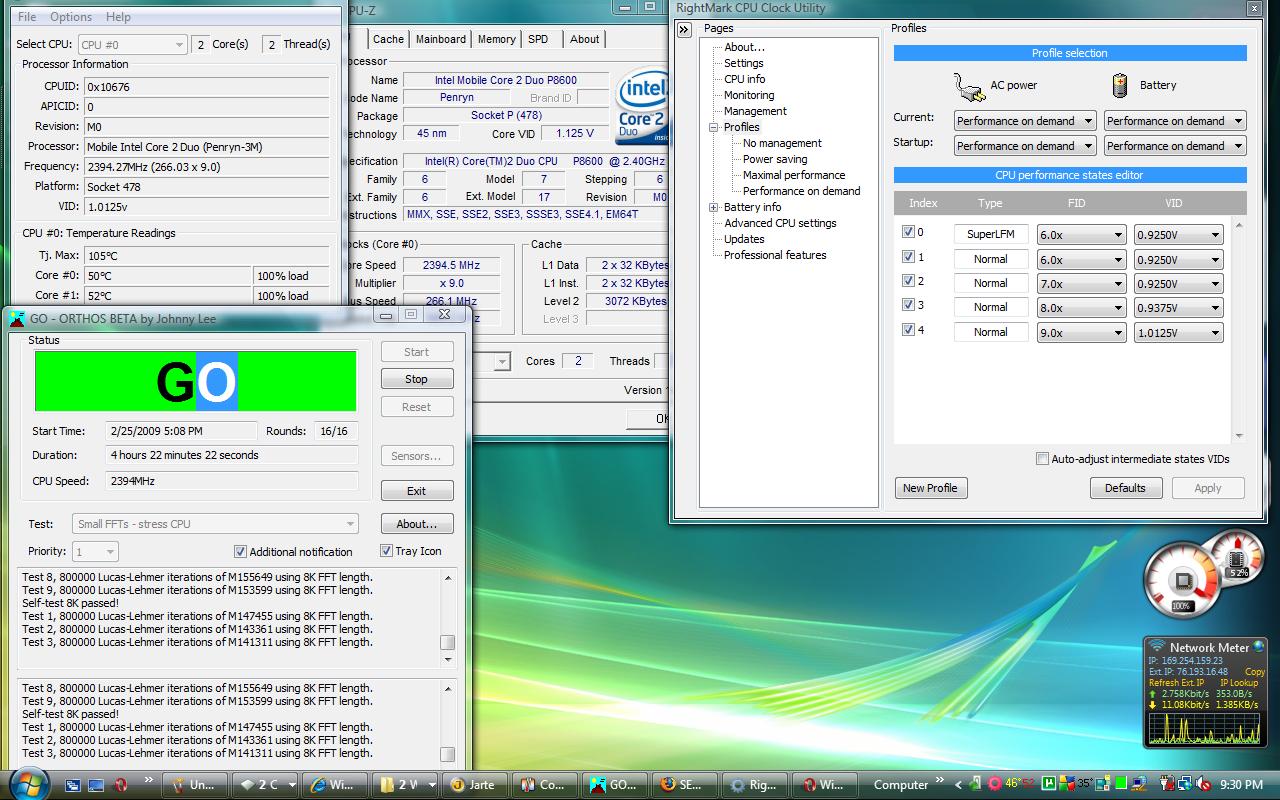Click the red Opera quick launch icon
The image size is (1280, 800).
point(121,785)
